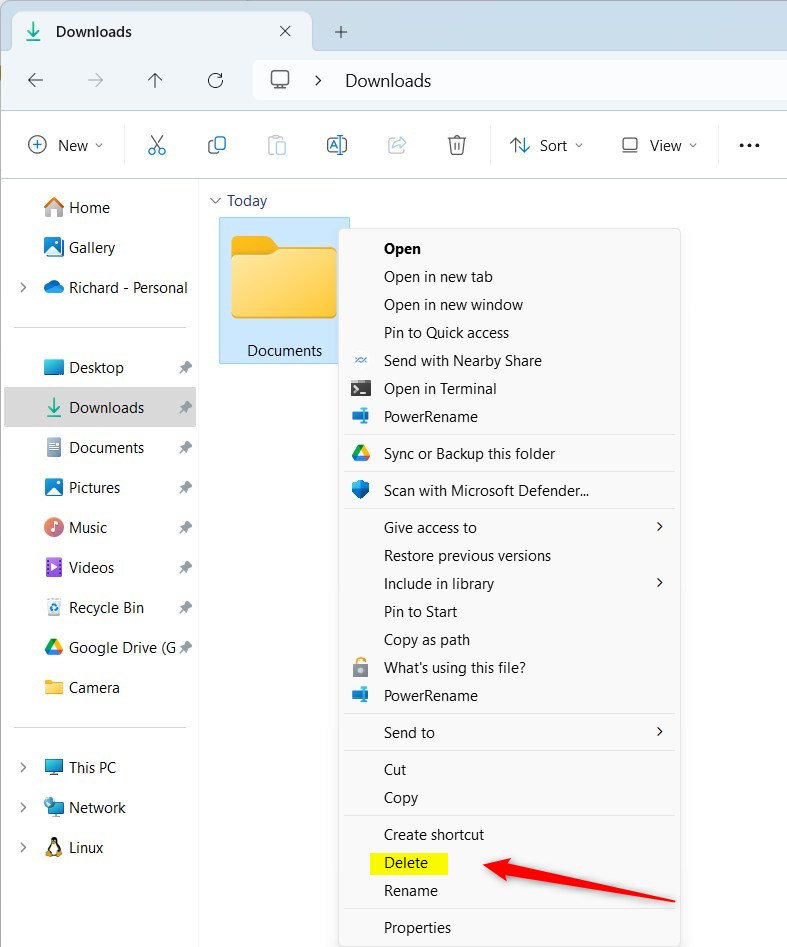
Task: Select Properties in the context menu
Action: tap(417, 928)
